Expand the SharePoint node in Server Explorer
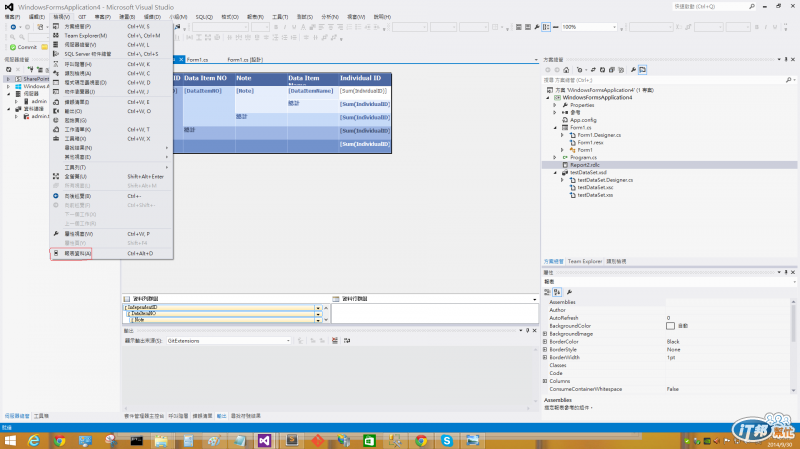The width and height of the screenshot is (800, 449). click(x=8, y=79)
